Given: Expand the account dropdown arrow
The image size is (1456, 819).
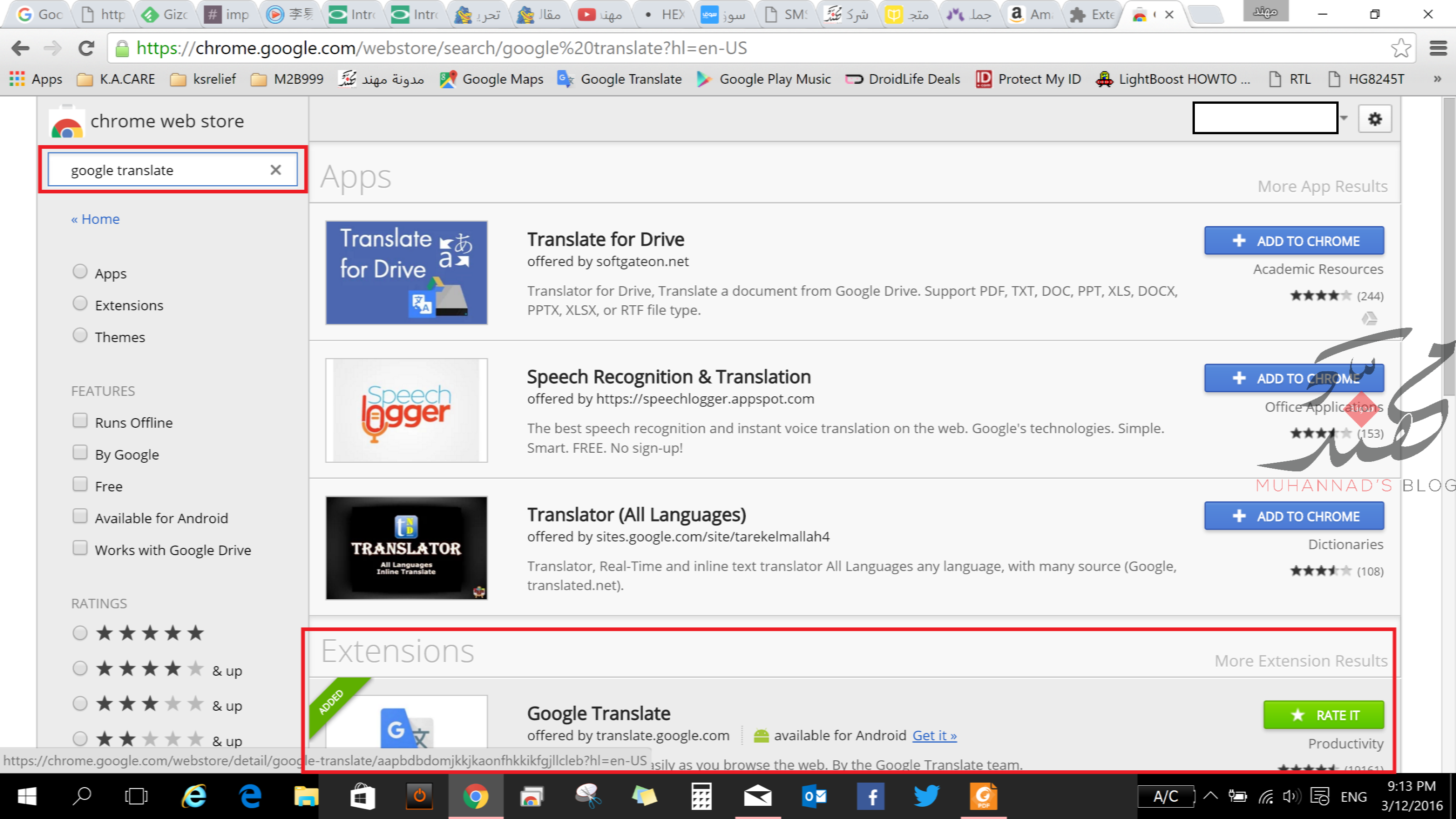Looking at the screenshot, I should pyautogui.click(x=1344, y=118).
